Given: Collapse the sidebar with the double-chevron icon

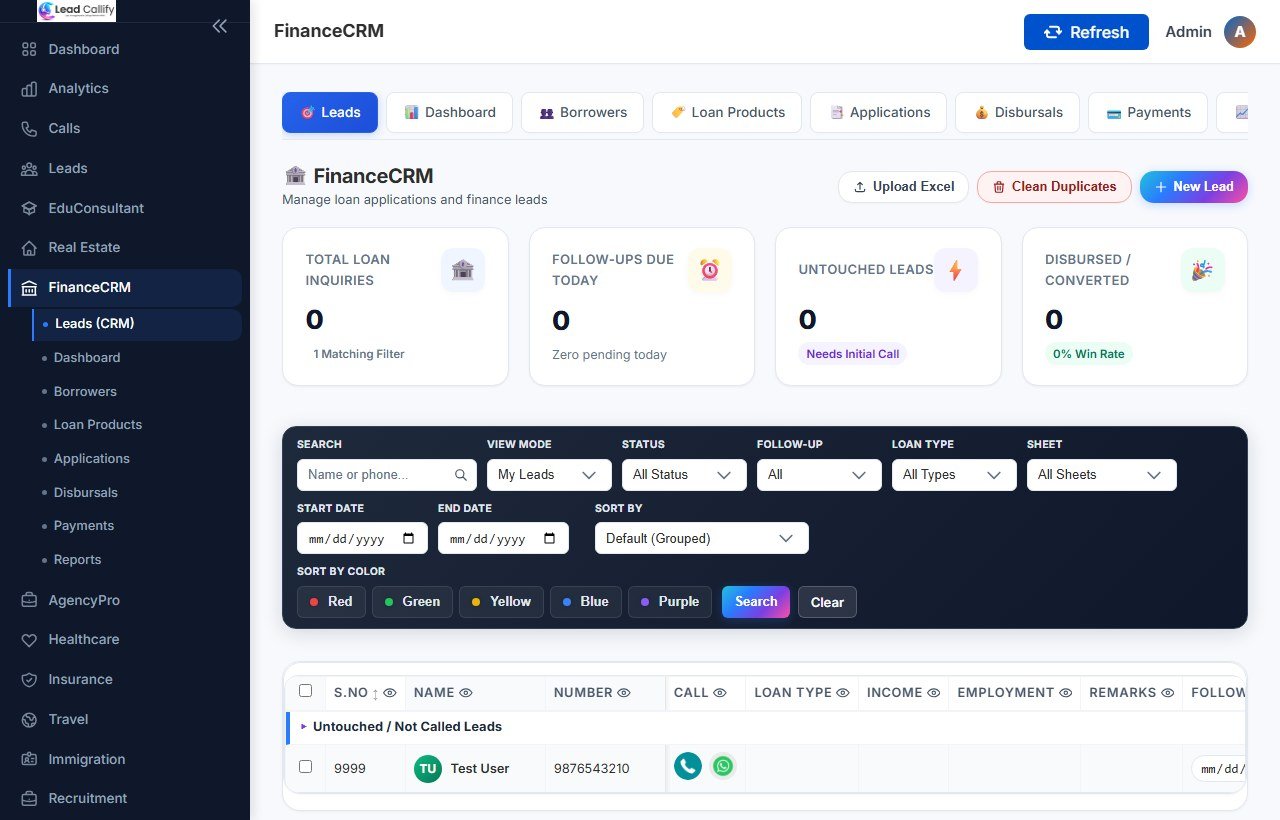Looking at the screenshot, I should pyautogui.click(x=220, y=26).
